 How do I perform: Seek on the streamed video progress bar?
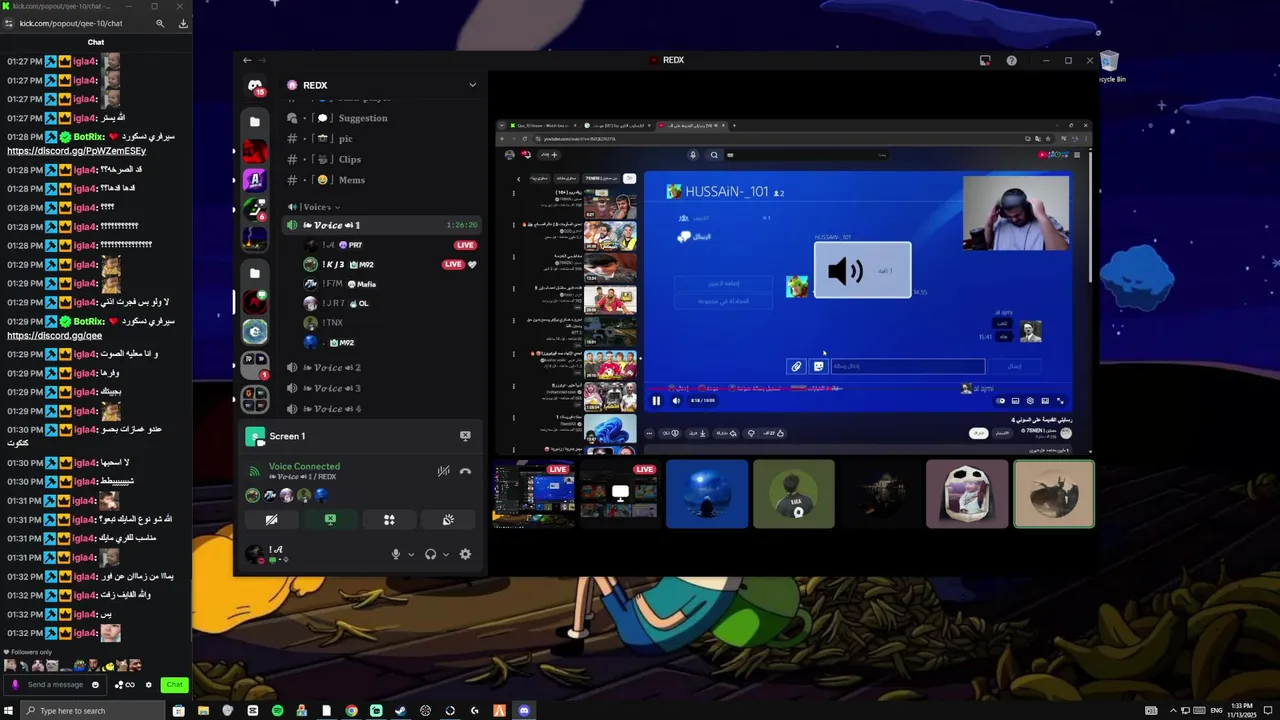pyautogui.click(x=858, y=389)
